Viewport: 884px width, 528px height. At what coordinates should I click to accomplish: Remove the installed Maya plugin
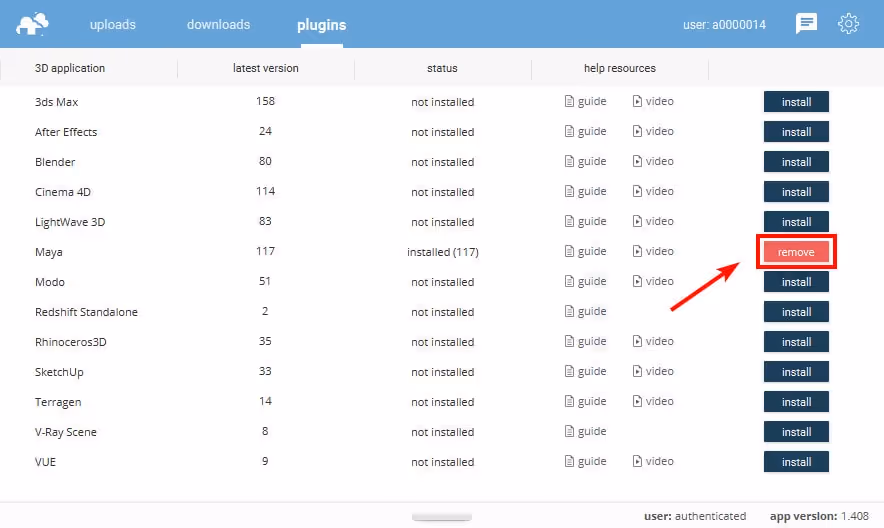[796, 252]
